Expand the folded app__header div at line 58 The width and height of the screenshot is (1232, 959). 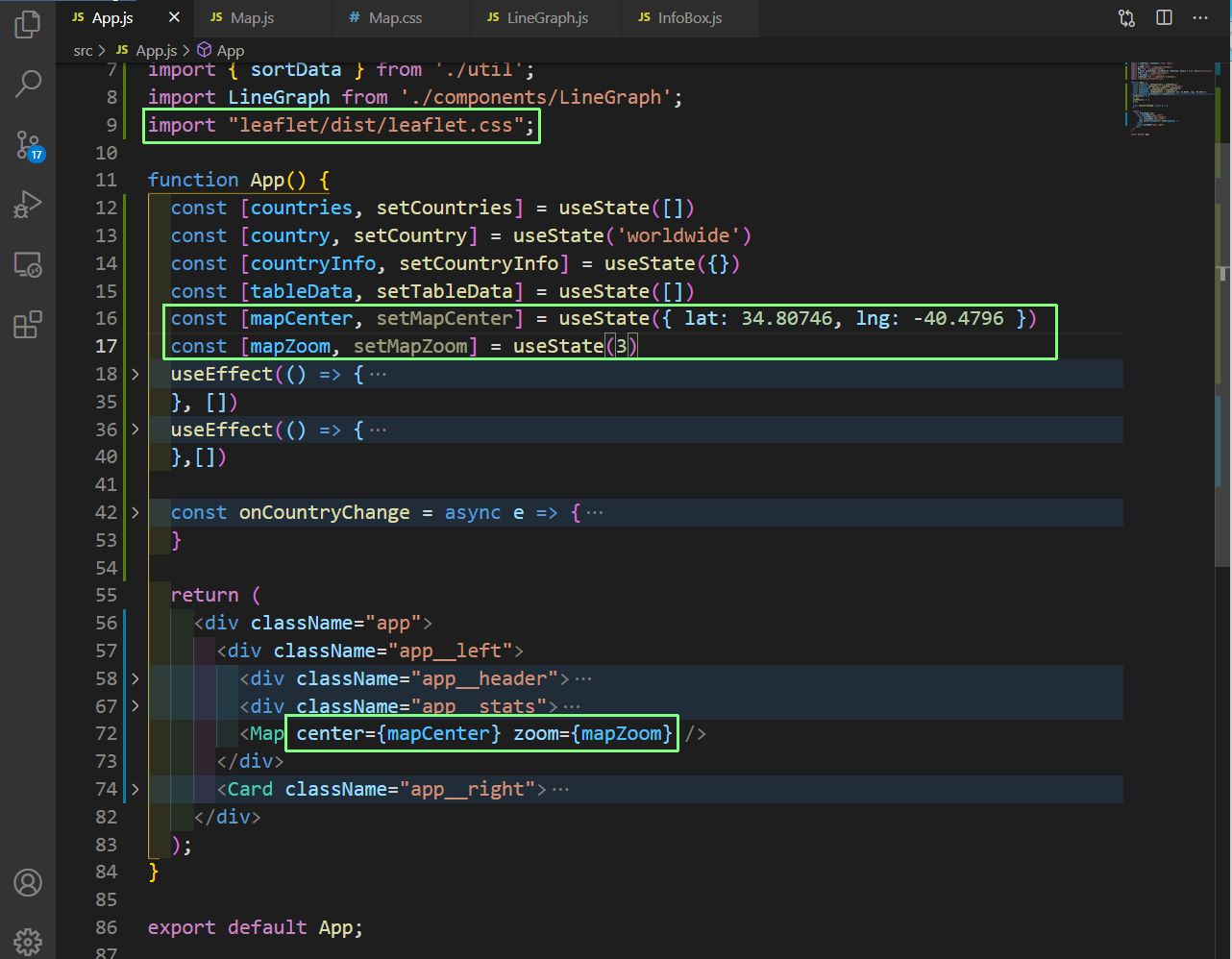[x=136, y=678]
